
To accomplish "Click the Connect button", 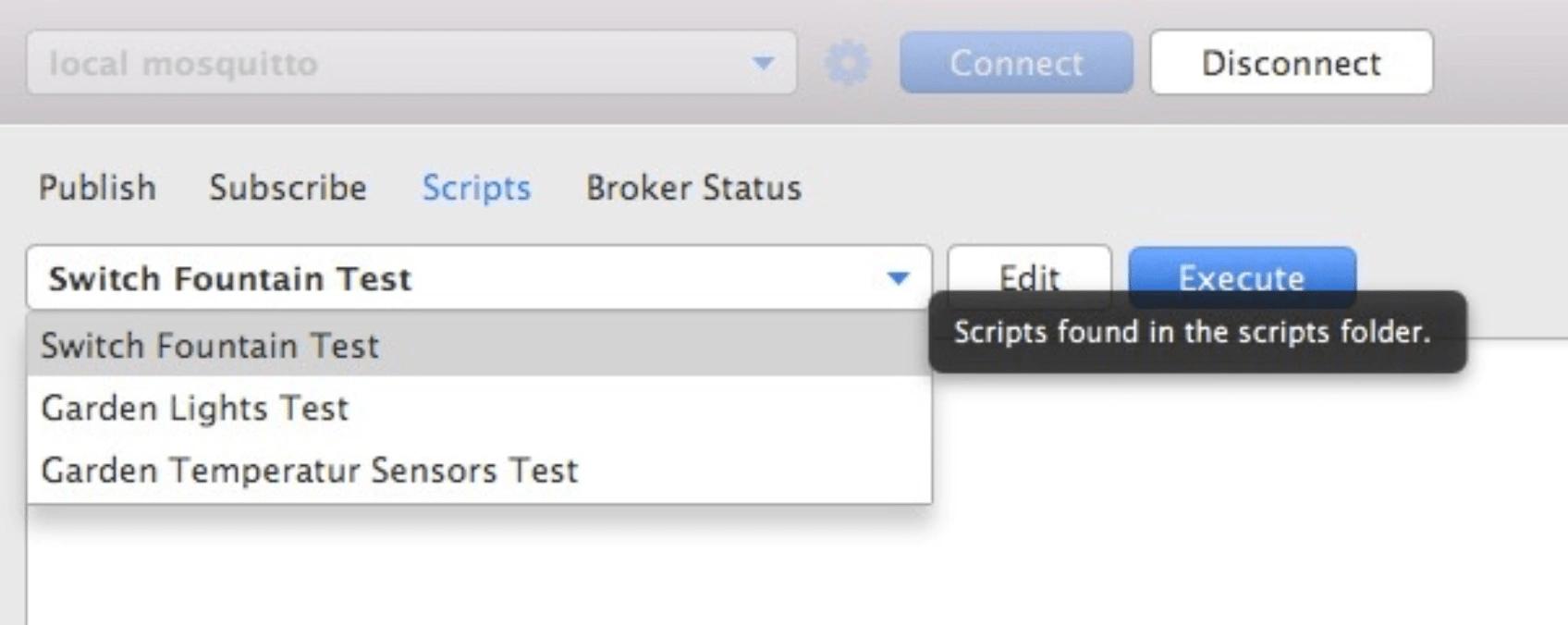I will 1015,63.
